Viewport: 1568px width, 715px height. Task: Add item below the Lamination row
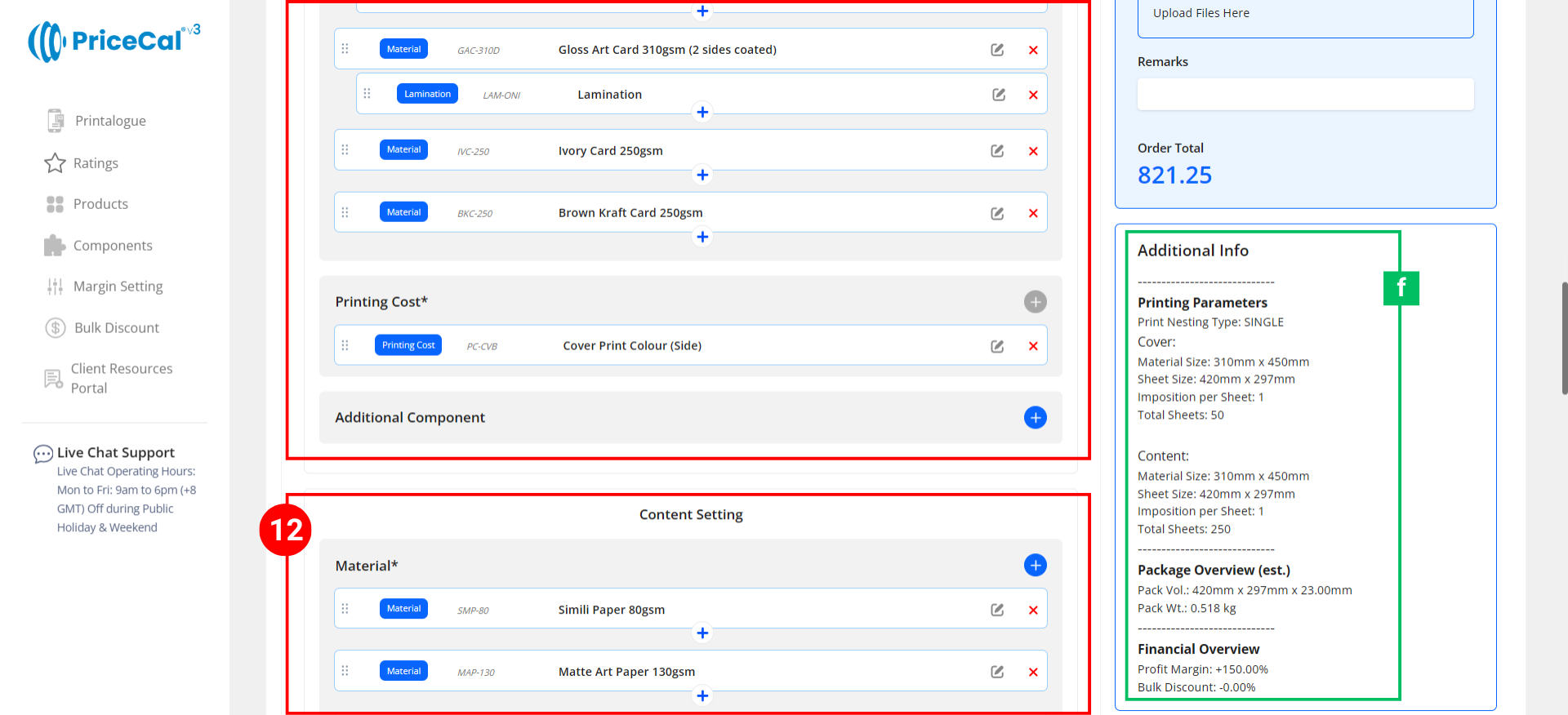tap(702, 112)
